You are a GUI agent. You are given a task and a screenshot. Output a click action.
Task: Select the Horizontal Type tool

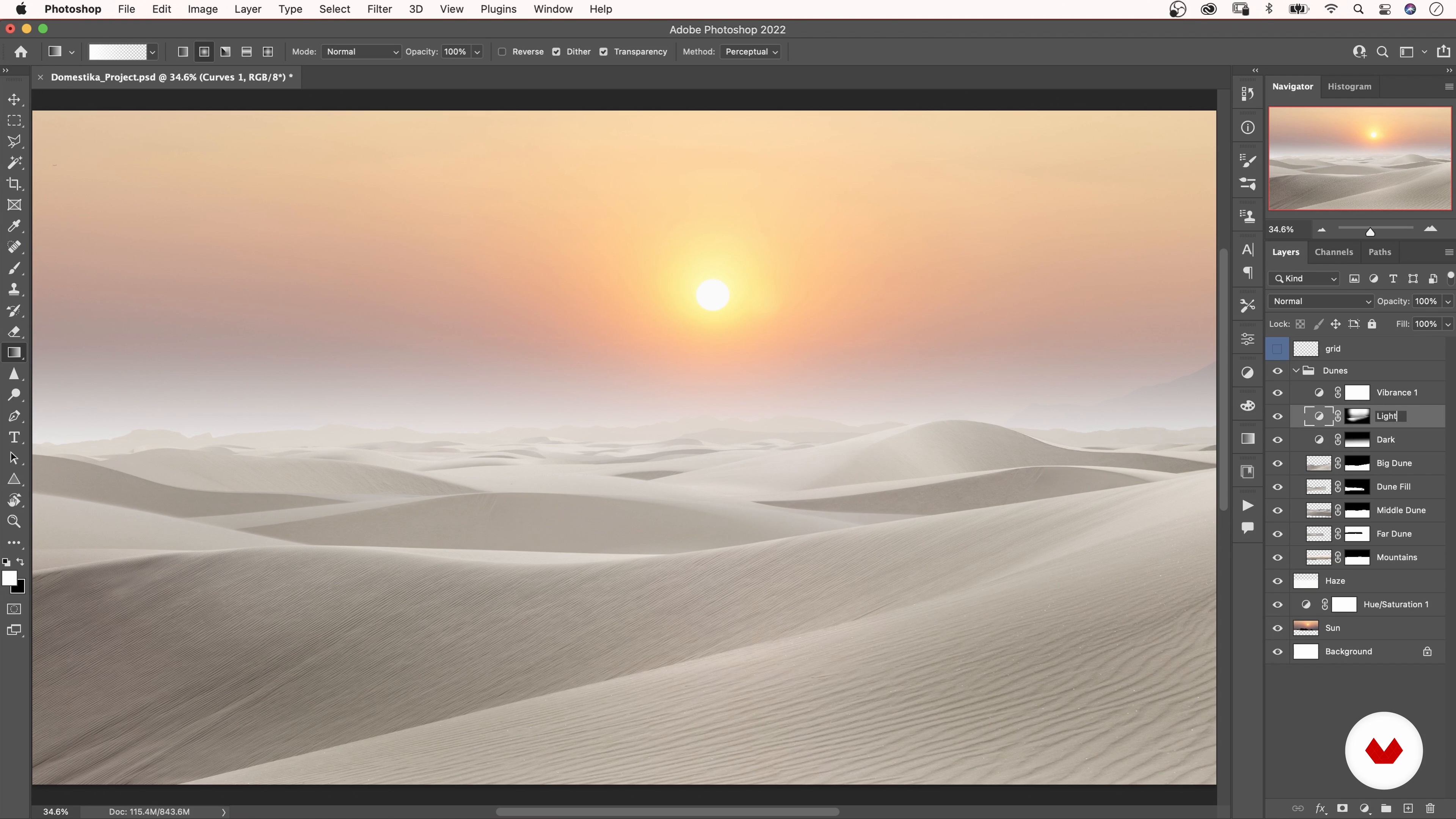14,438
